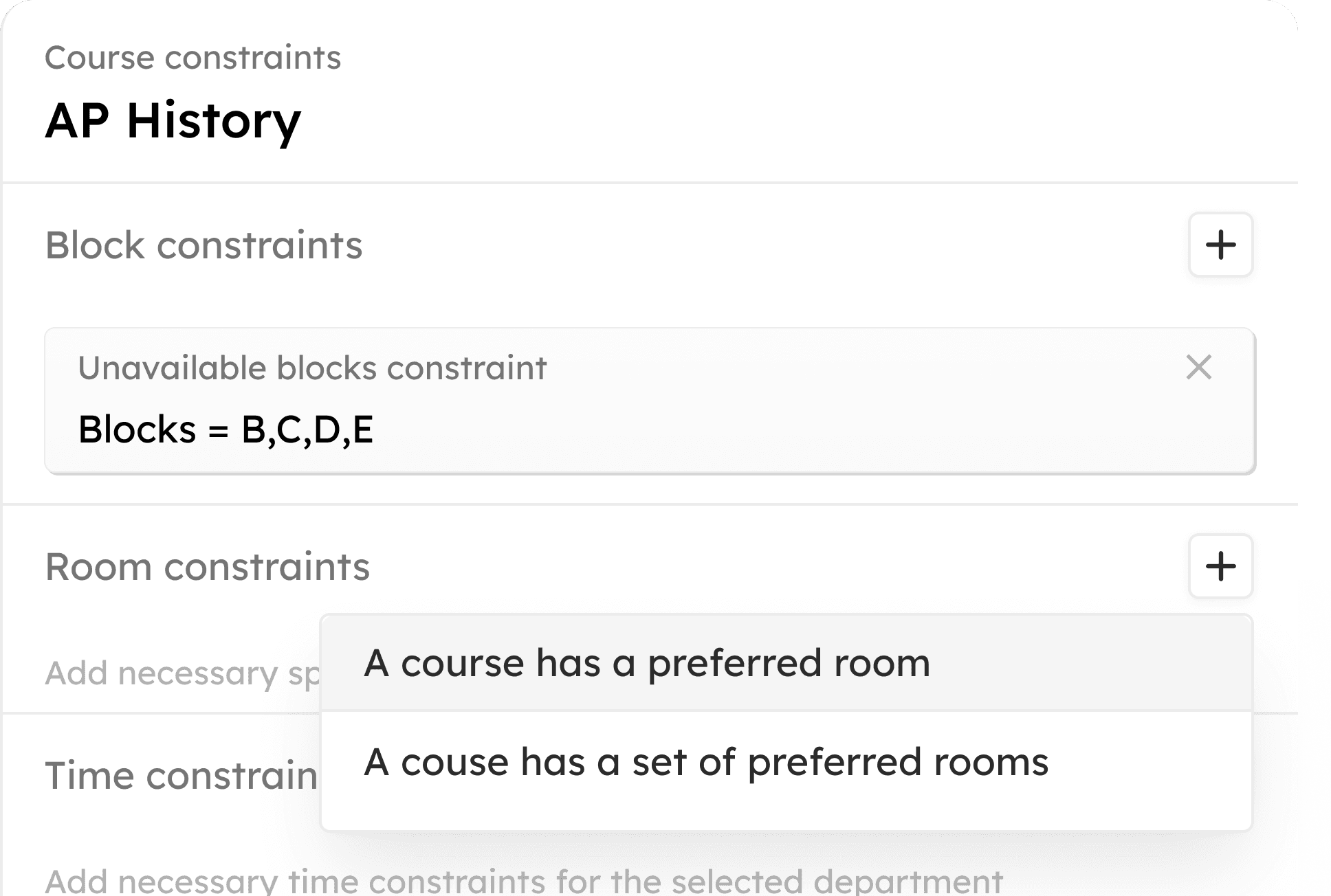Go back via Course constraints breadcrumb label
The image size is (1331, 896).
click(x=193, y=57)
